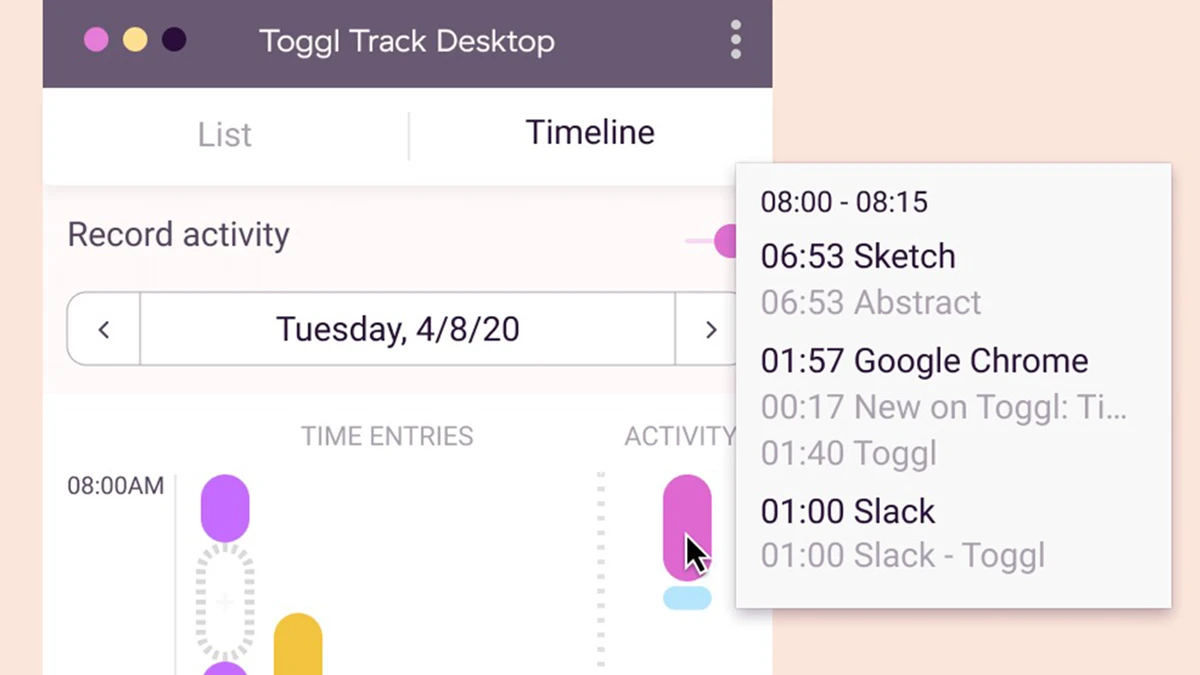Image resolution: width=1200 pixels, height=675 pixels.
Task: Open the three-dot options menu
Action: pyautogui.click(x=736, y=40)
